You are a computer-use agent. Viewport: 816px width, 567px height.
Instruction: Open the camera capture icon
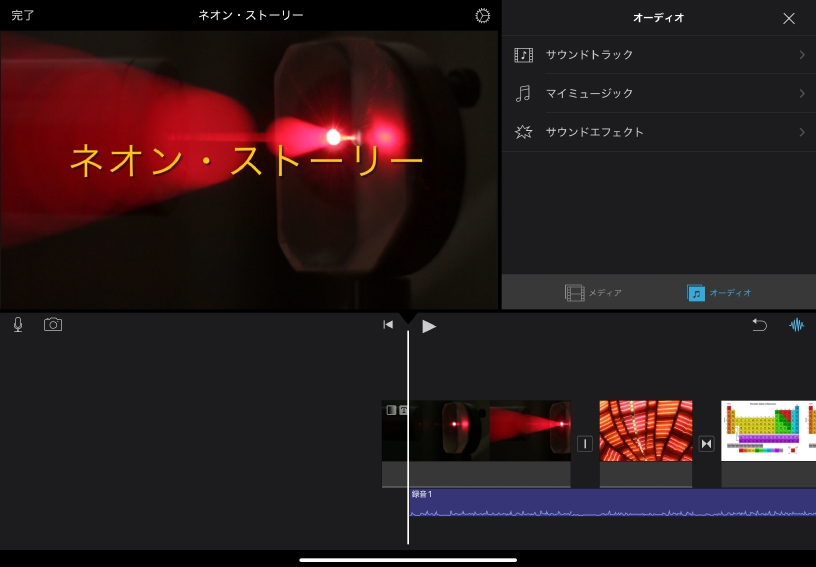53,325
